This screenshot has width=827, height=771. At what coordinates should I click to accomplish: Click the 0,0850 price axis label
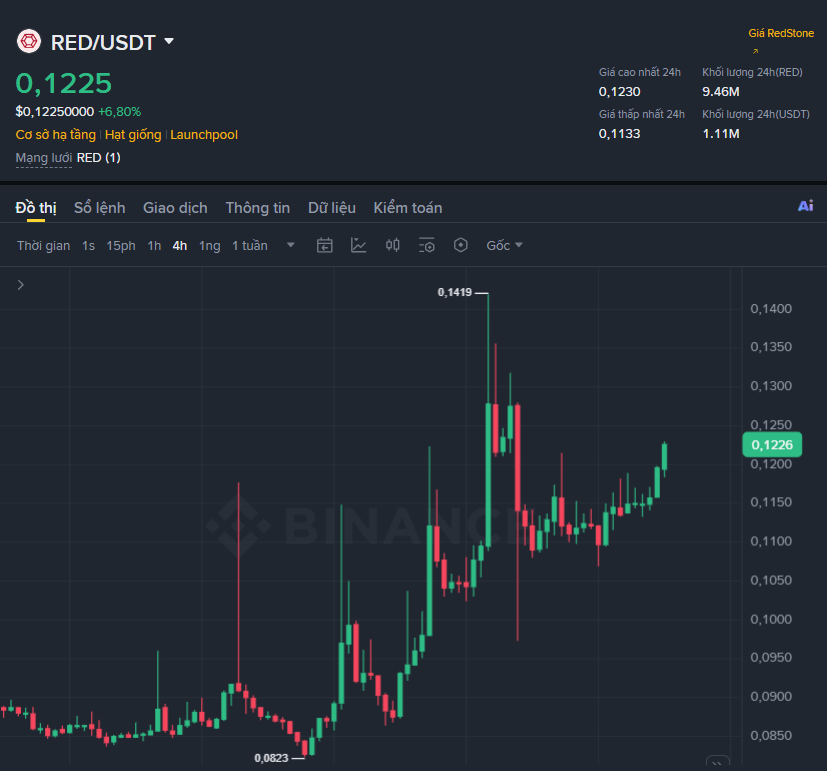(771, 735)
